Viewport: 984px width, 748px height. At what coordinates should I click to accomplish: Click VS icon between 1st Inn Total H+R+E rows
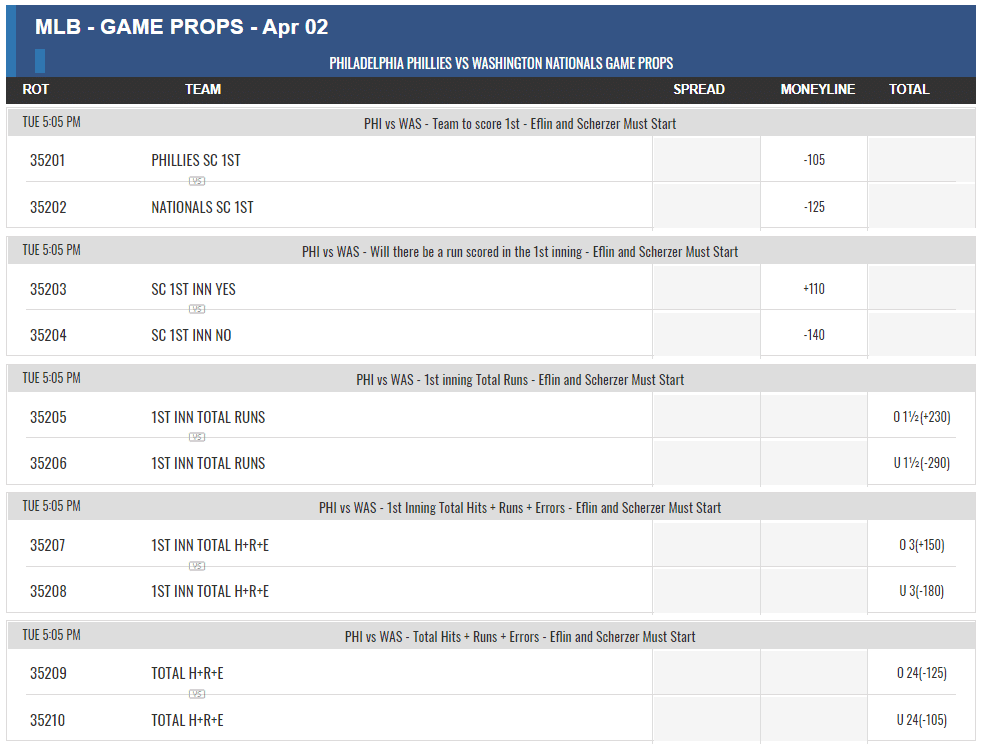click(197, 567)
